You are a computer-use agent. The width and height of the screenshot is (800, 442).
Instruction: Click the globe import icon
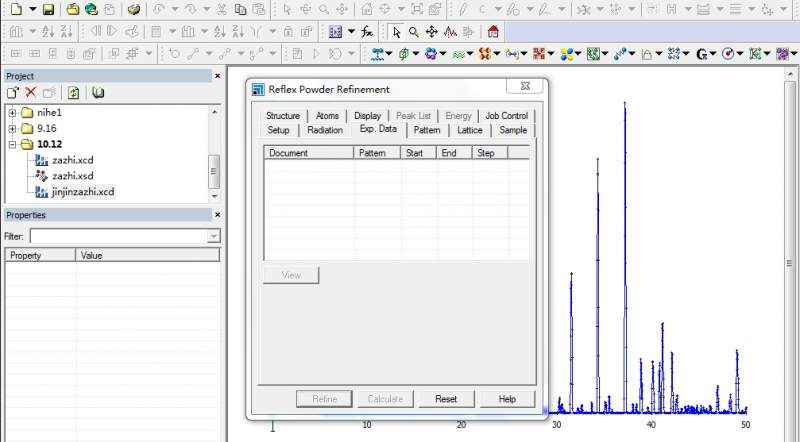coord(91,9)
